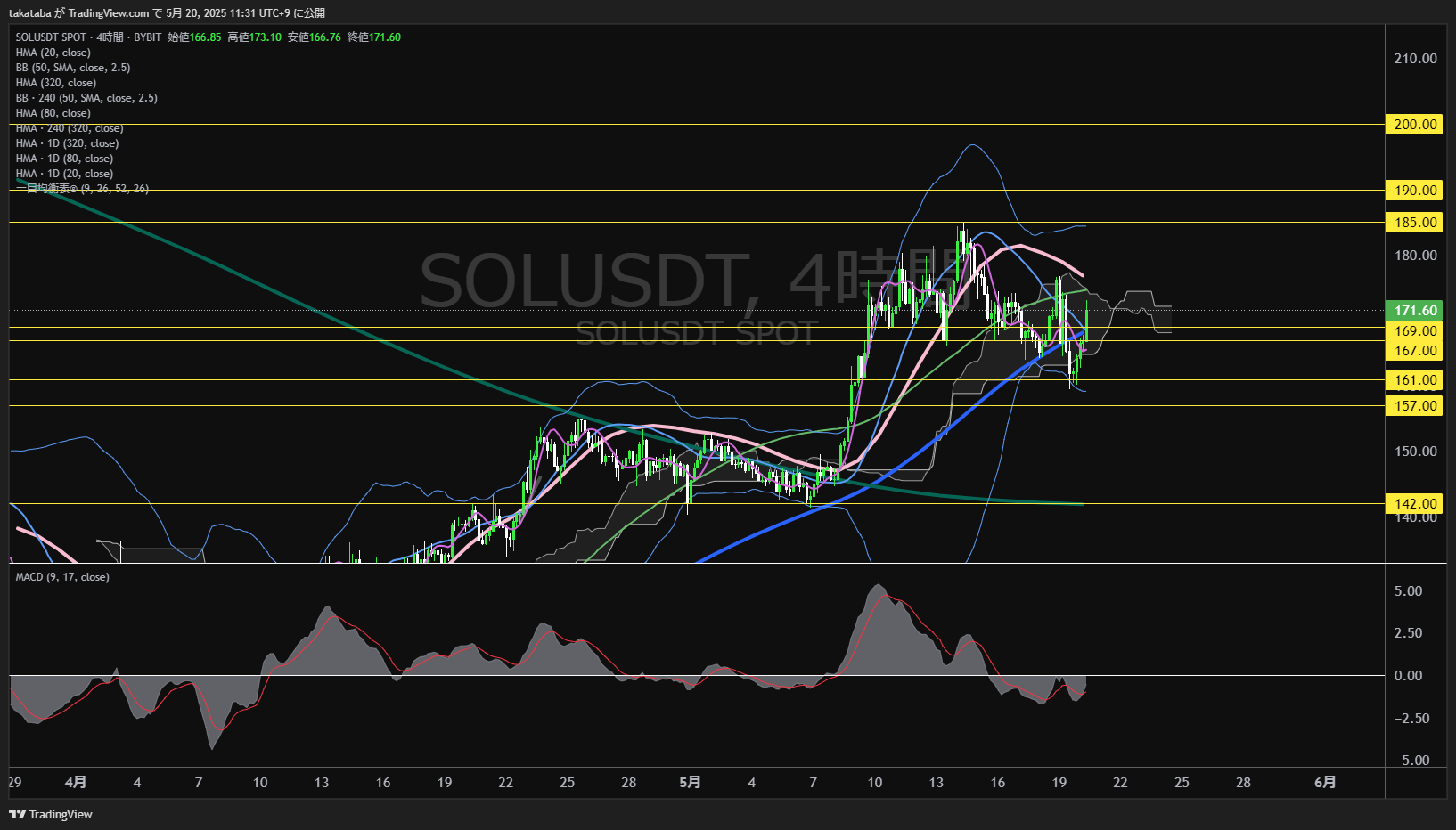Select the 200.00 yellow price label
This screenshot has width=1456, height=830.
[x=1415, y=125]
